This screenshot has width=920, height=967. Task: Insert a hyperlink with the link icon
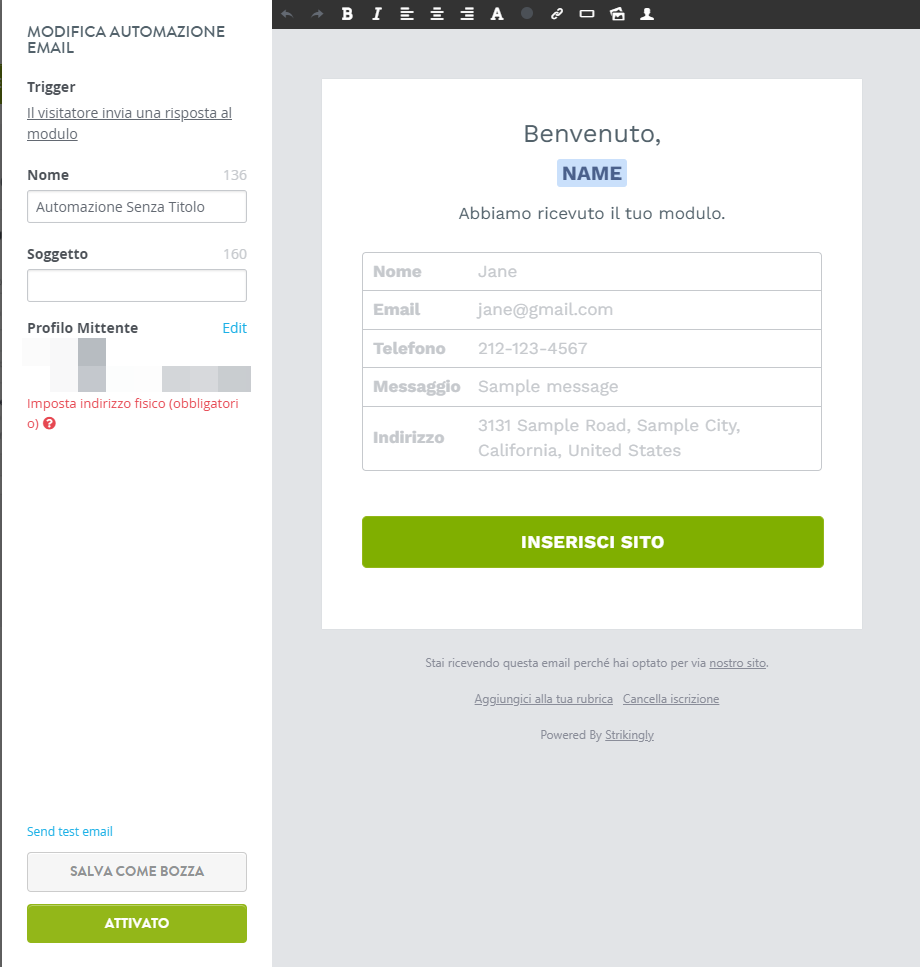tap(557, 14)
